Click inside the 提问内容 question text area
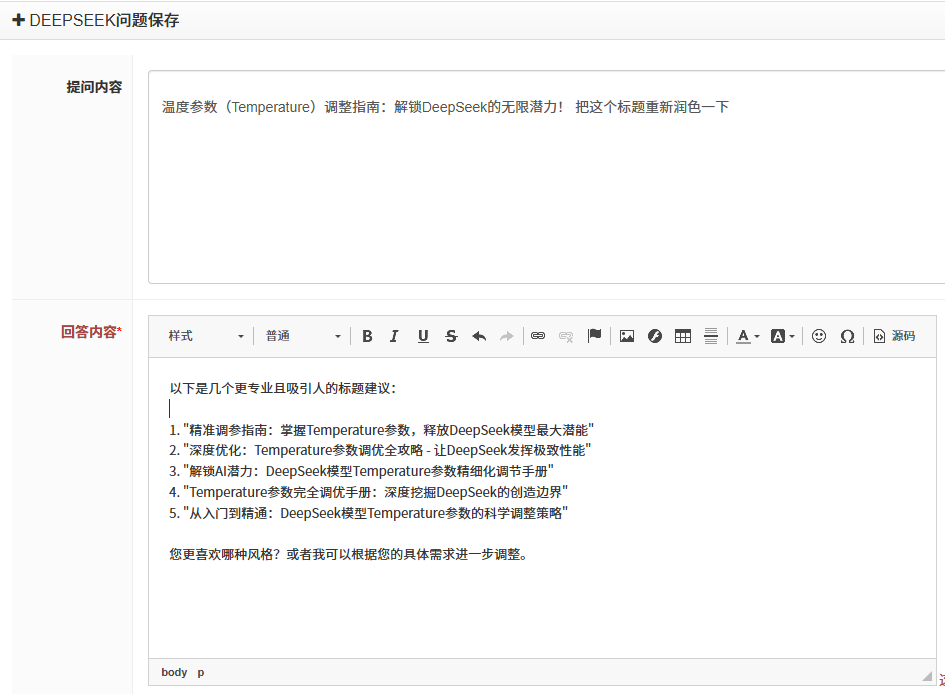Viewport: 945px width, 694px height. pos(546,177)
